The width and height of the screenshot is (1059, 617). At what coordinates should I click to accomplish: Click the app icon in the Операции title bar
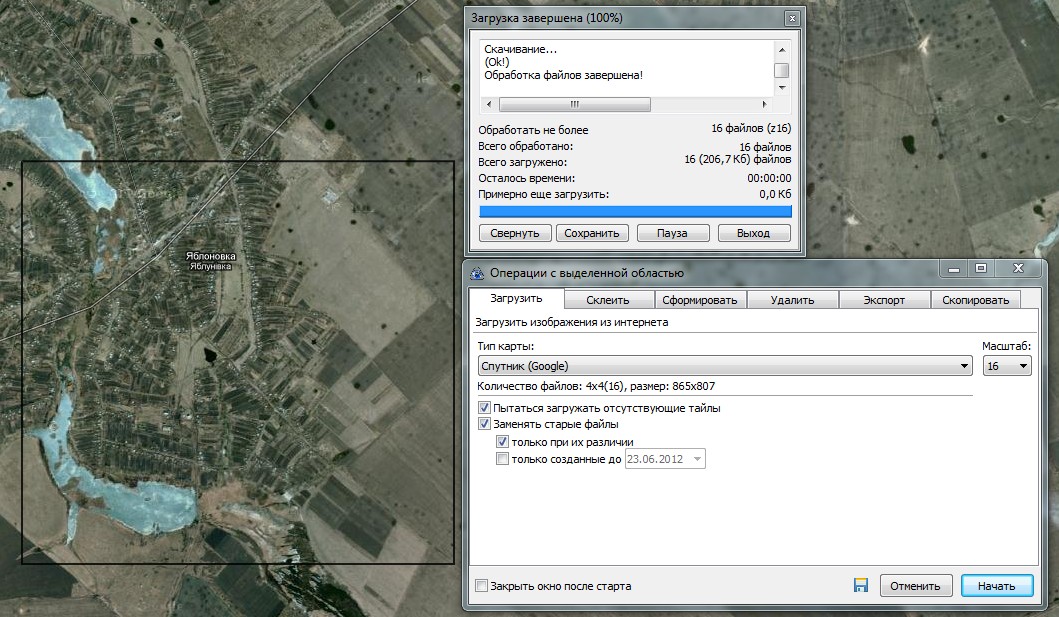[477, 272]
